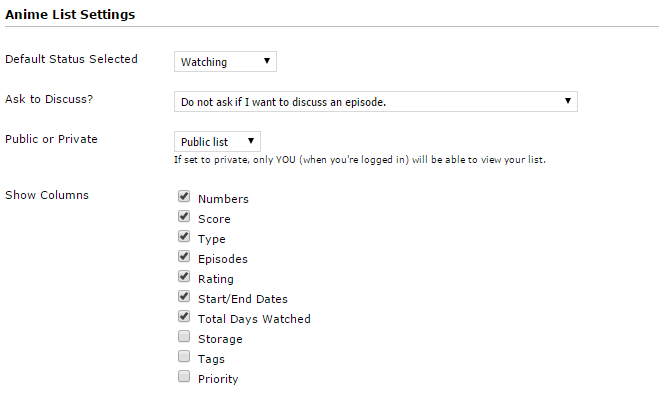Disable the Type column checkbox

[x=184, y=236]
